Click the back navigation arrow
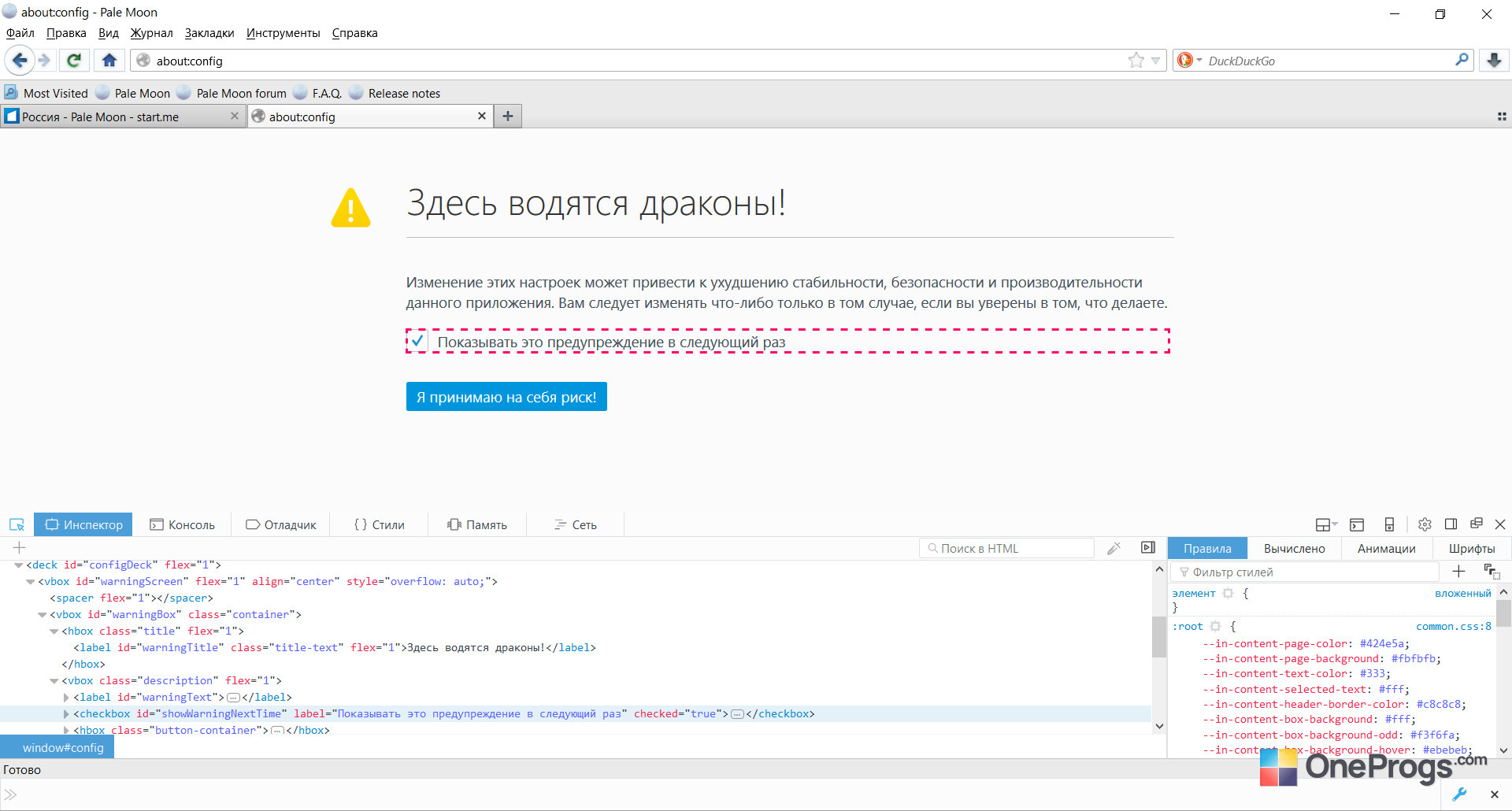Screen dimensions: 1512x811 (20, 61)
